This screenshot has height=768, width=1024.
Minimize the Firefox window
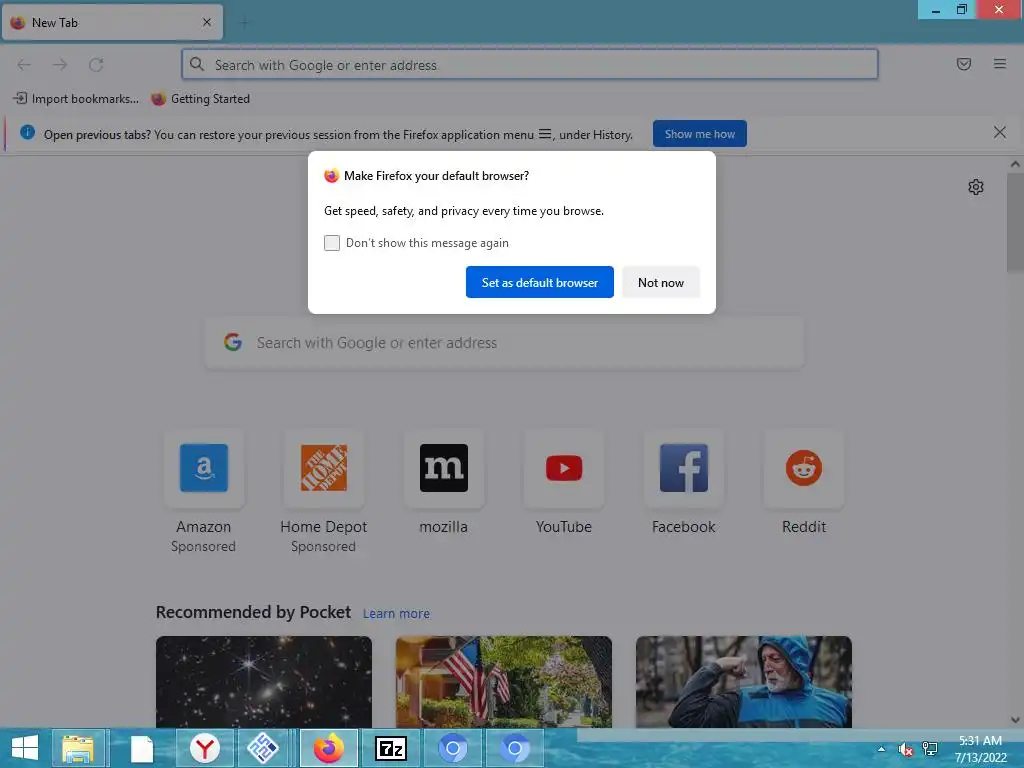[935, 9]
